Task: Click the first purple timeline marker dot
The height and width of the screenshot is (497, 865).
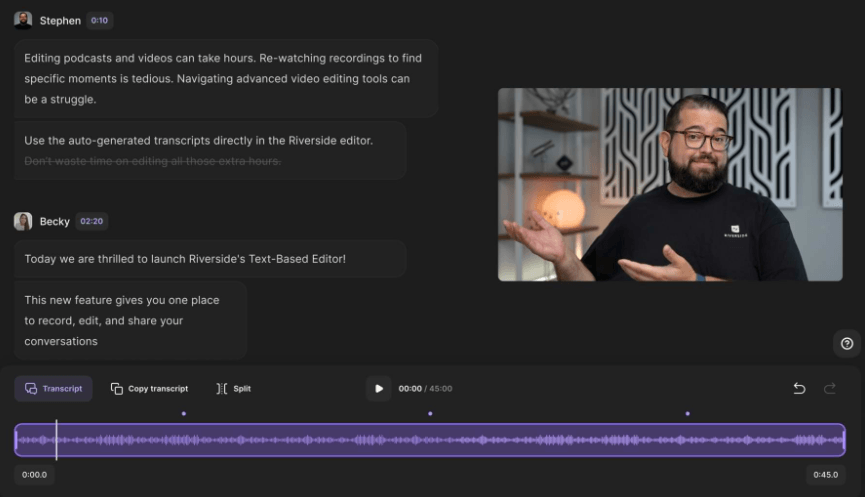Action: click(x=184, y=414)
